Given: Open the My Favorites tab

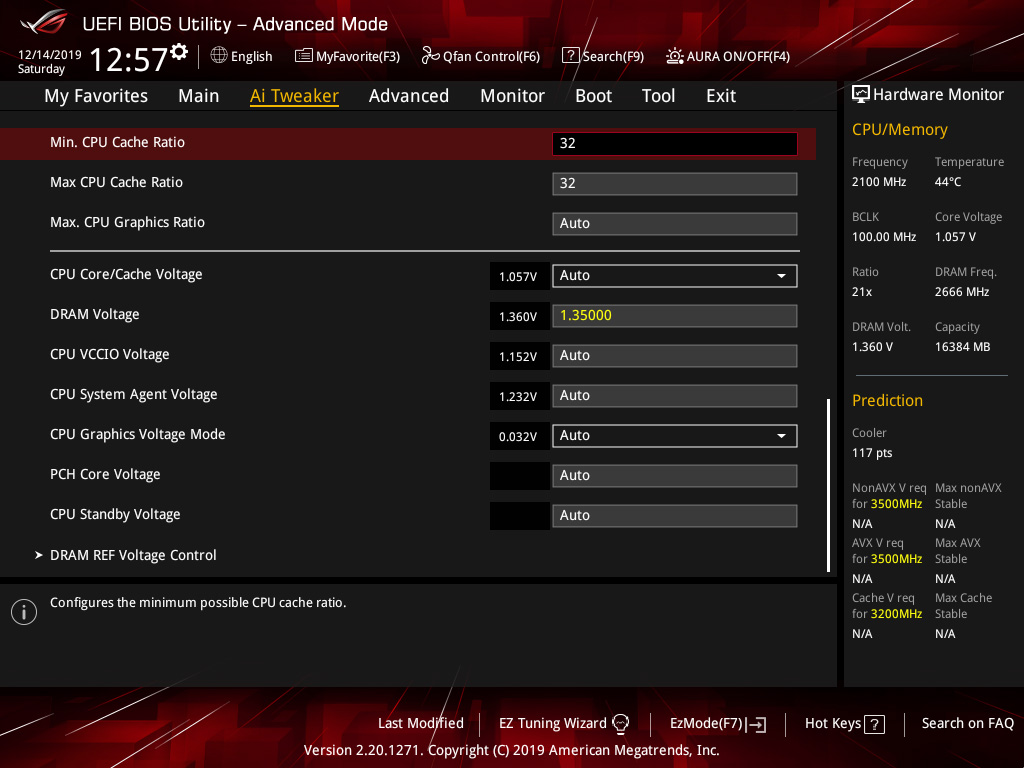Looking at the screenshot, I should pyautogui.click(x=96, y=96).
